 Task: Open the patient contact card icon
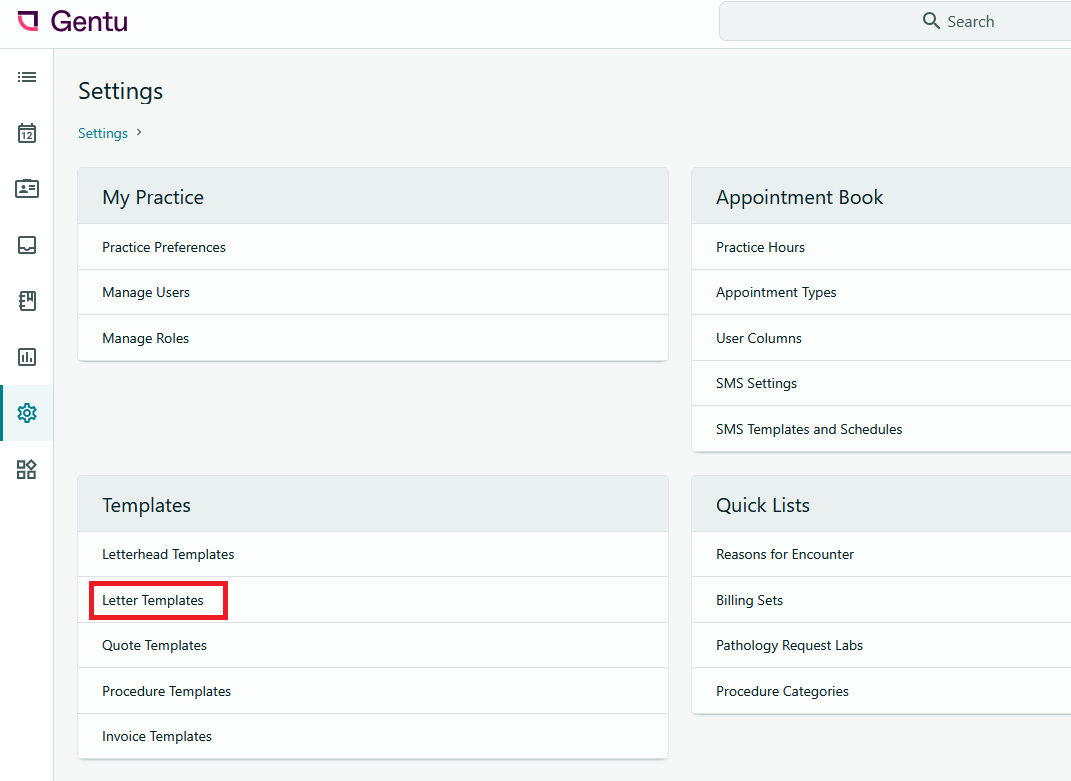tap(27, 189)
